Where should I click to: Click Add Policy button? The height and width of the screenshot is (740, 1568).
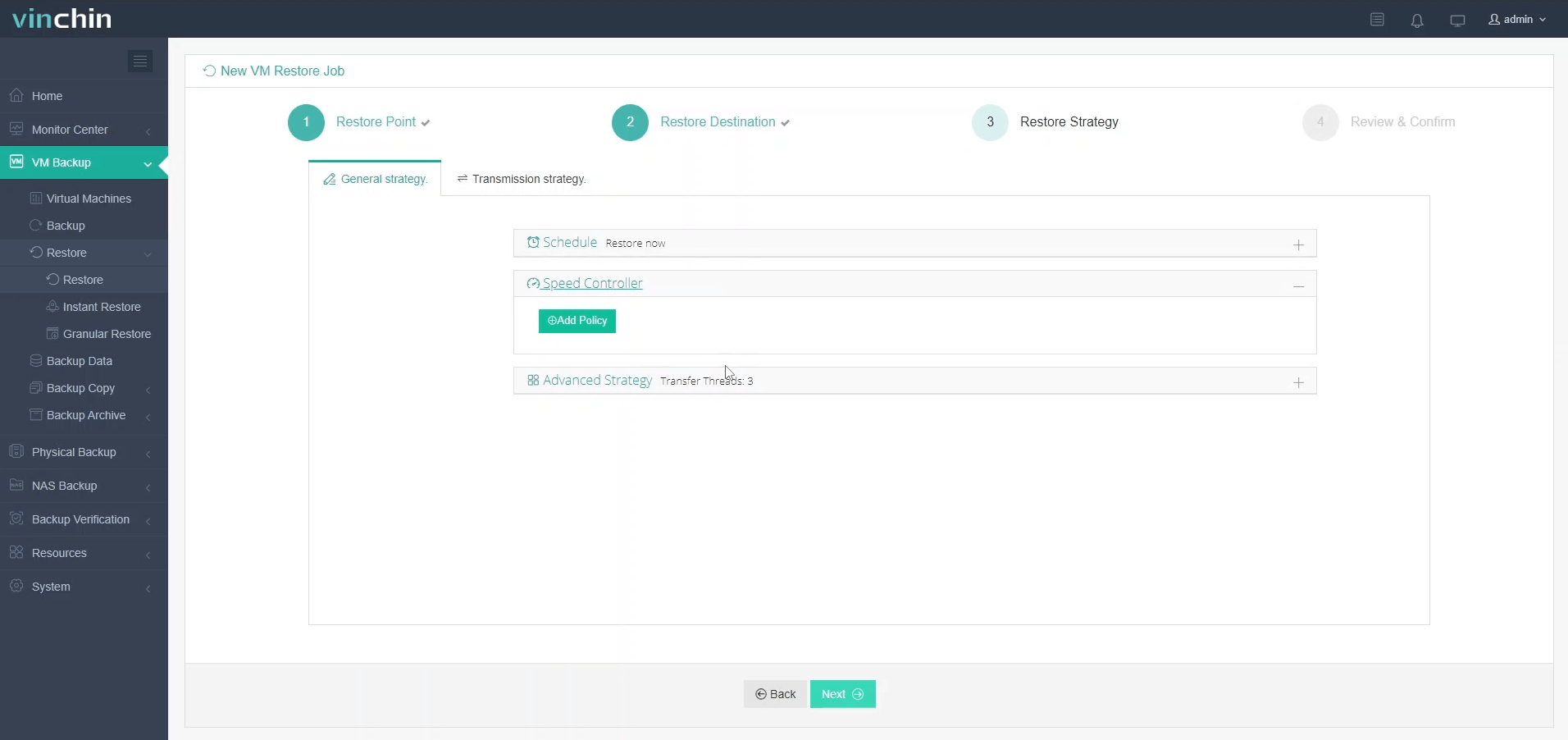coord(577,321)
